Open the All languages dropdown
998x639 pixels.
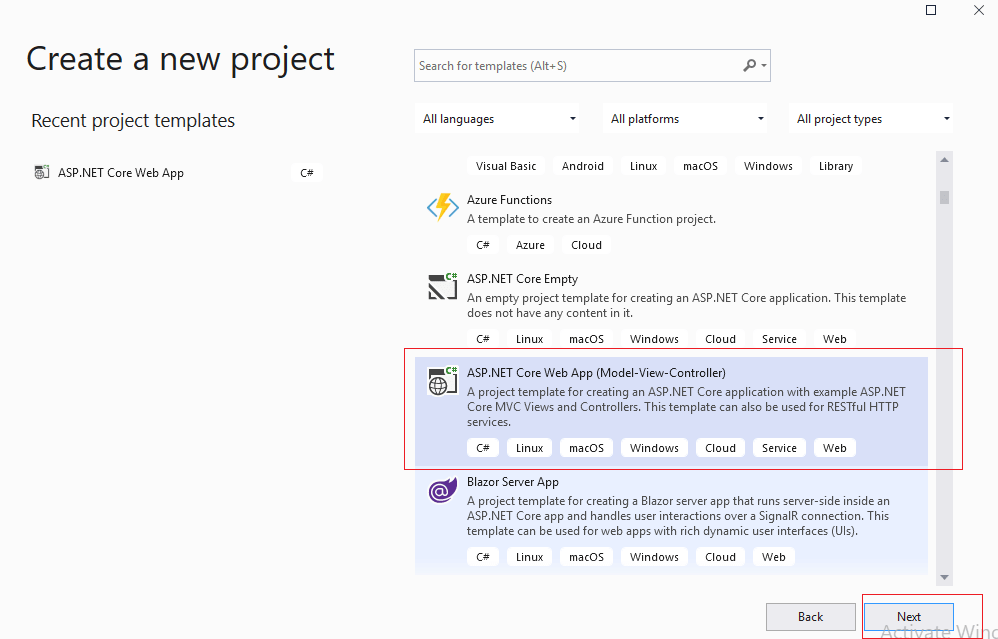point(497,118)
